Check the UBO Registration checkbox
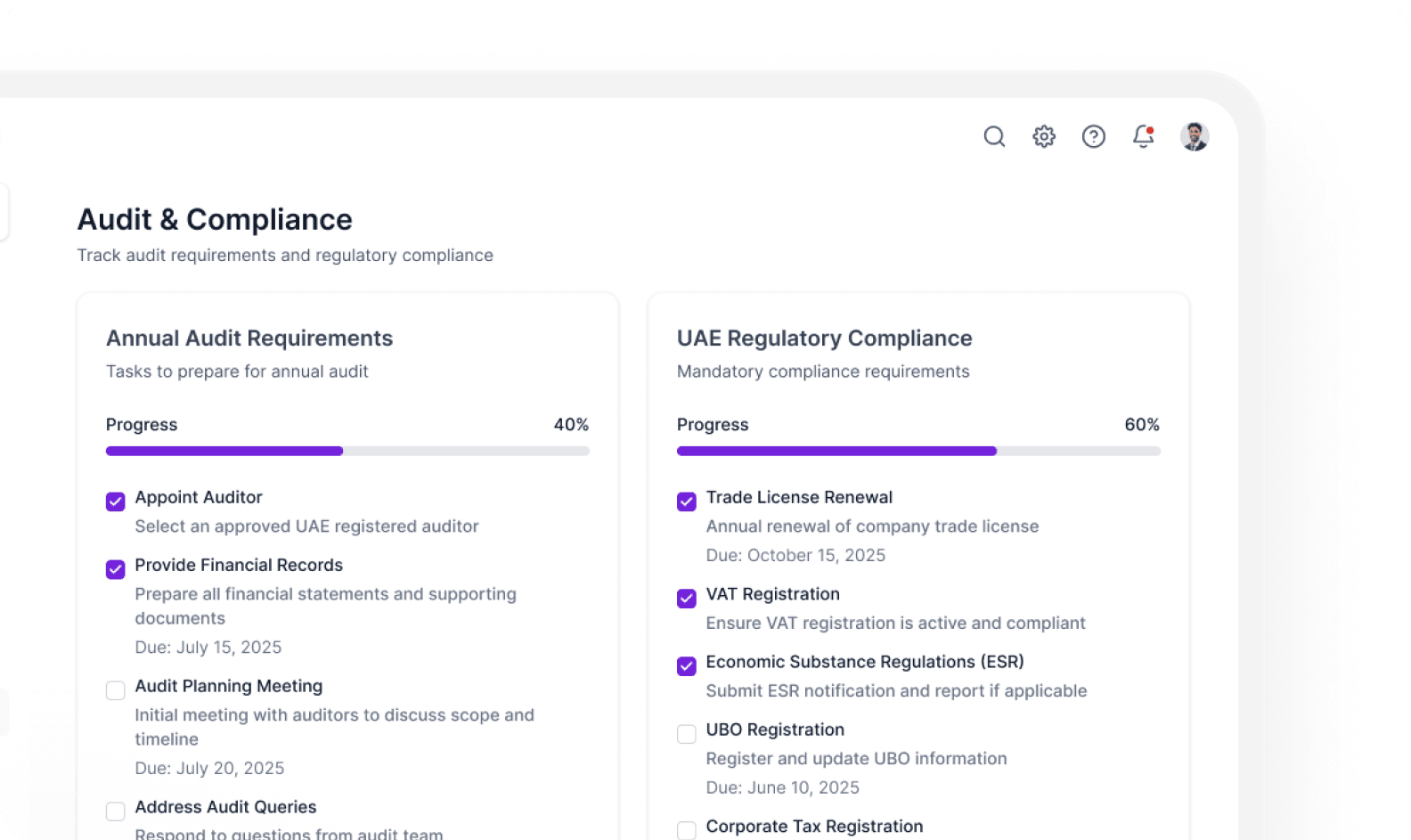 point(687,734)
